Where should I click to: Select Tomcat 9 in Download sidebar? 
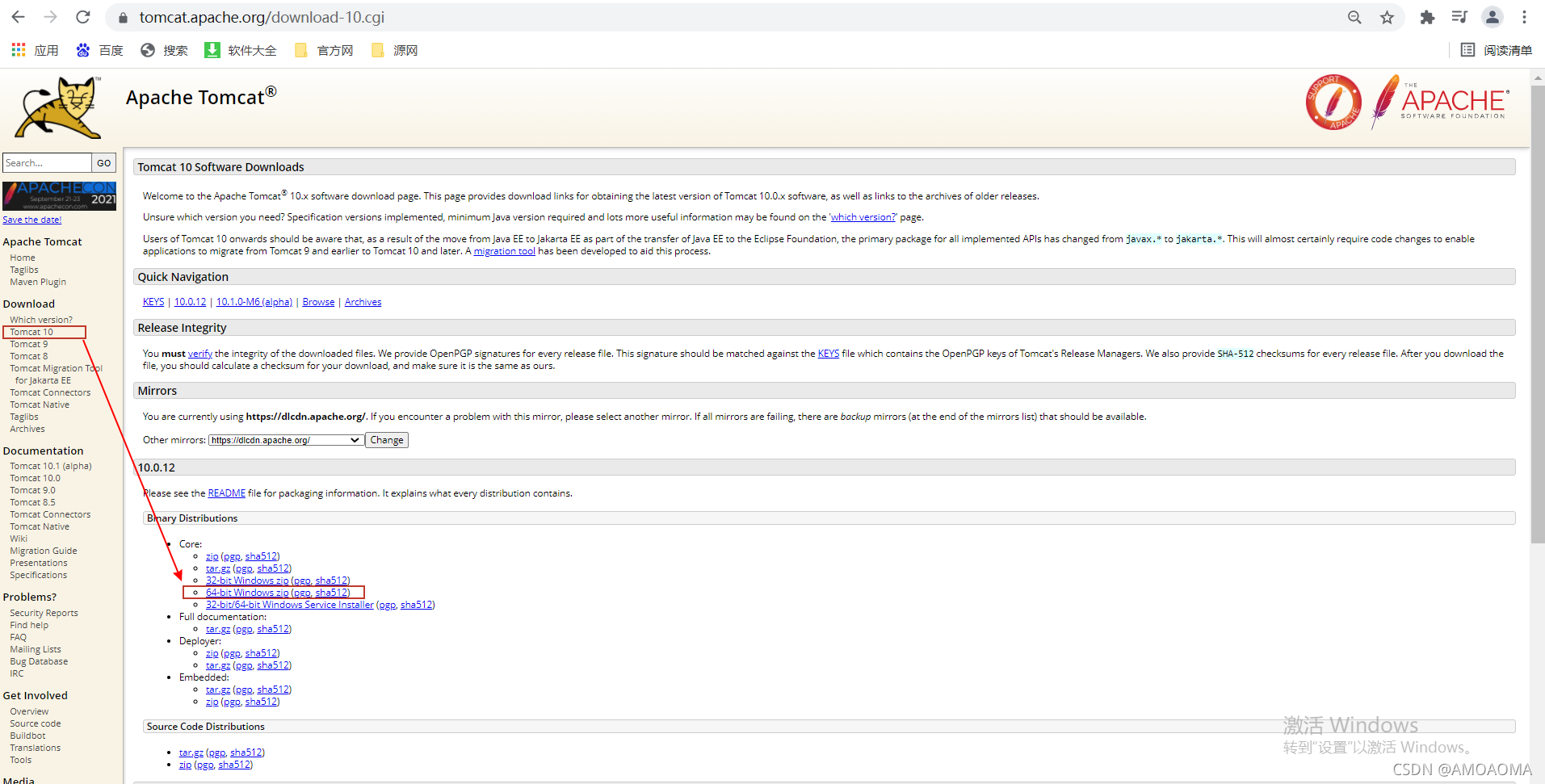29,344
